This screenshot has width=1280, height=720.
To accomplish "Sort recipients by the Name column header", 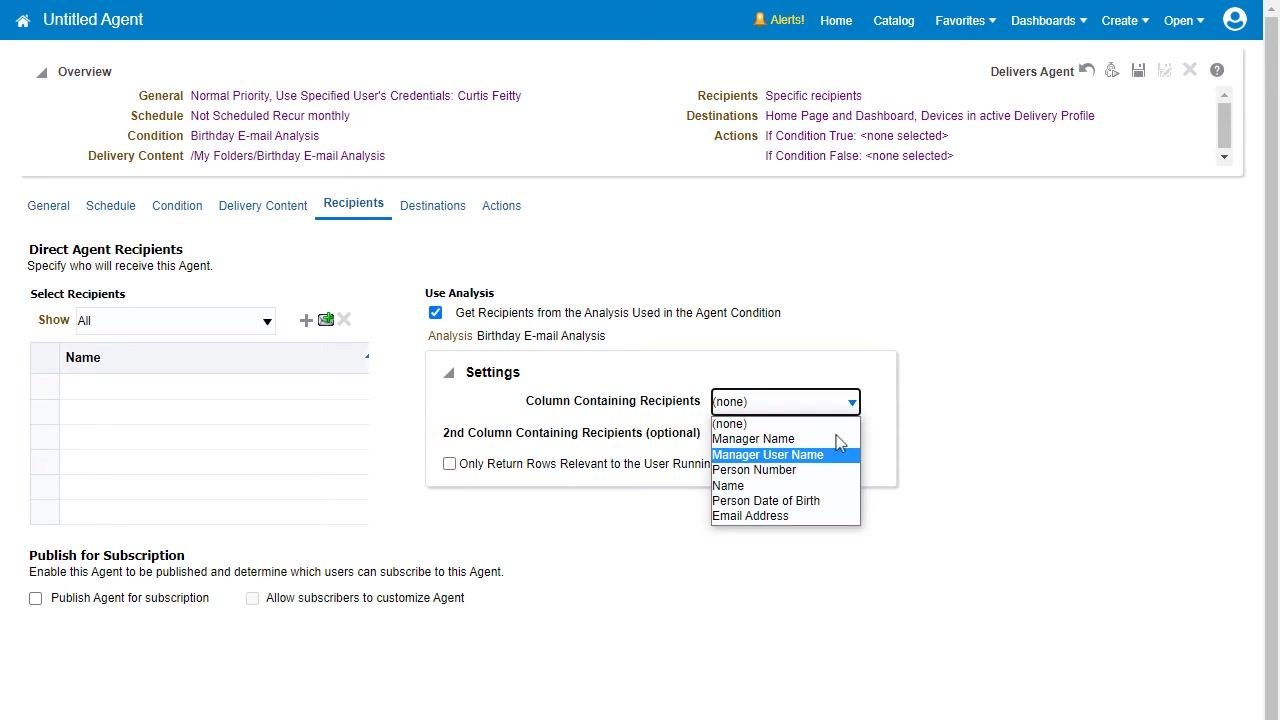I will coord(214,357).
